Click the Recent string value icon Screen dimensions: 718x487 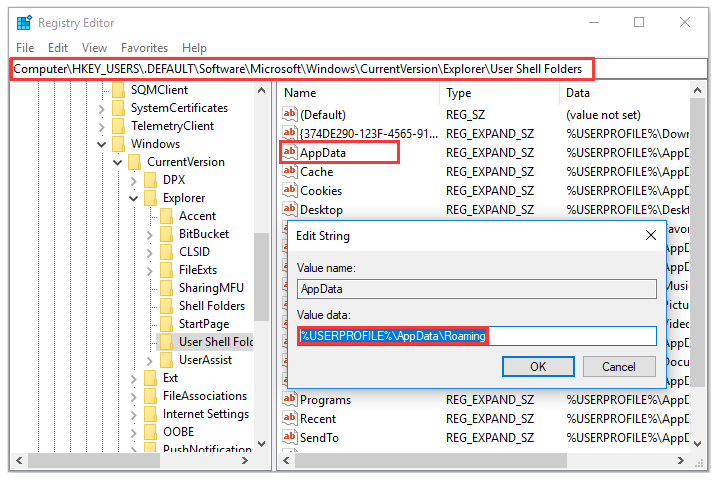coord(289,418)
